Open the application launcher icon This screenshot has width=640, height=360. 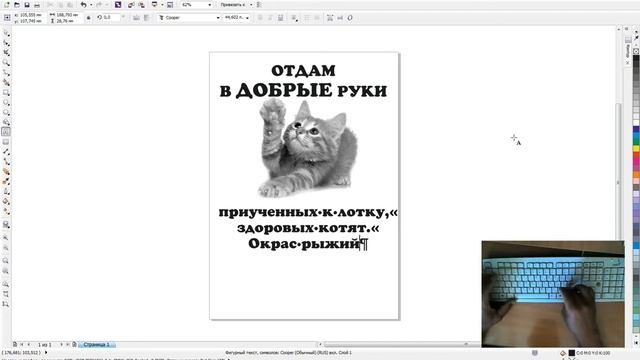[154, 5]
